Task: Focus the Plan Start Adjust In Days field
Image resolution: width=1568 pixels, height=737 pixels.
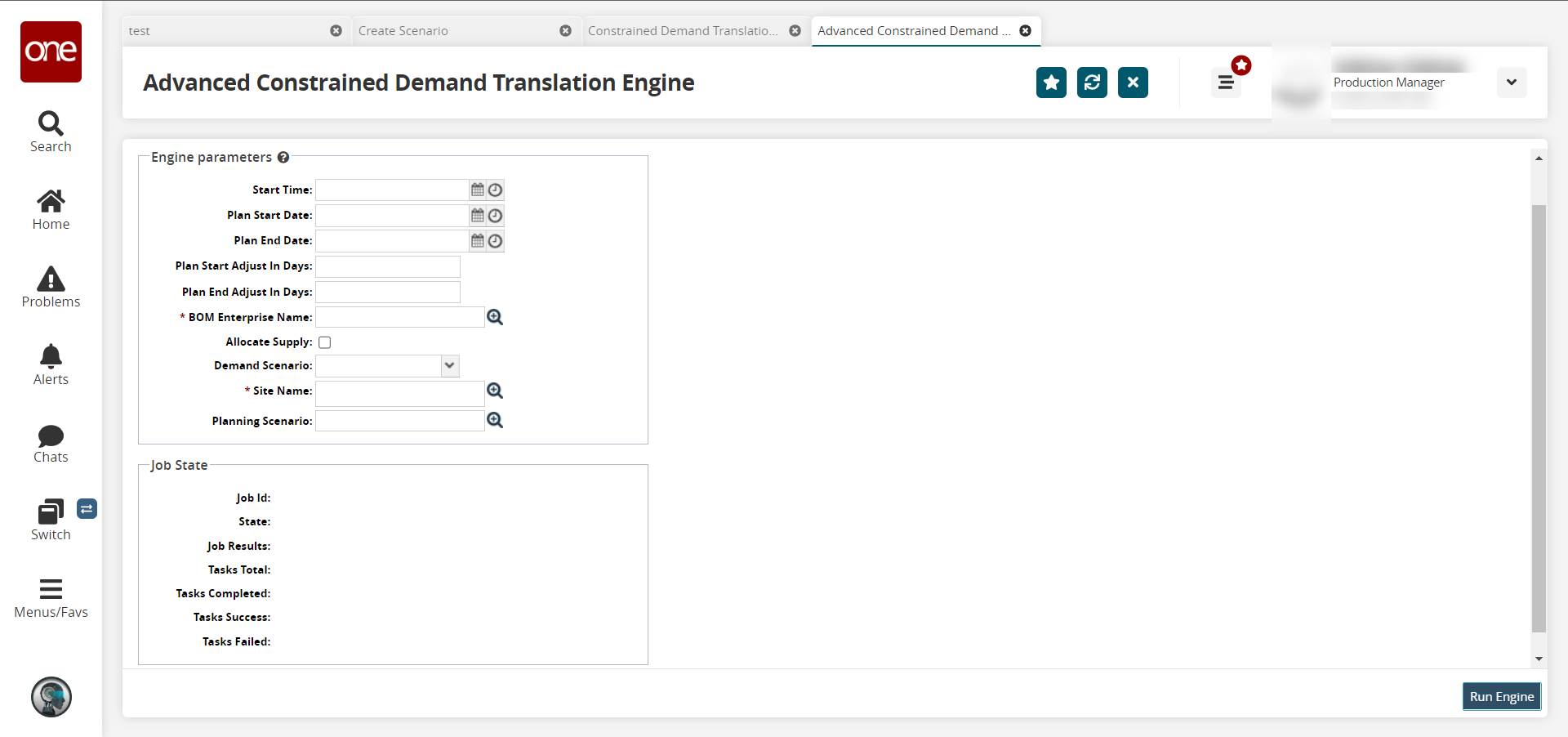Action: [388, 266]
